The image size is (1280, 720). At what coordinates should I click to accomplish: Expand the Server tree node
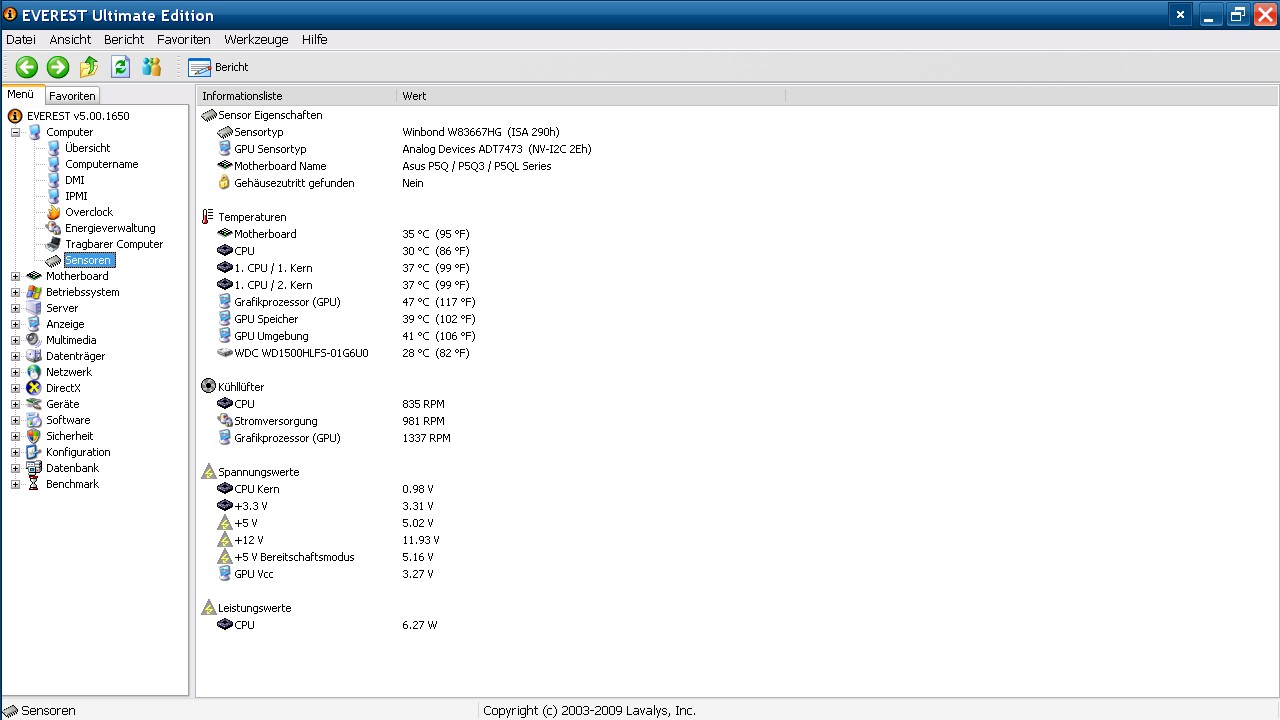[x=15, y=308]
